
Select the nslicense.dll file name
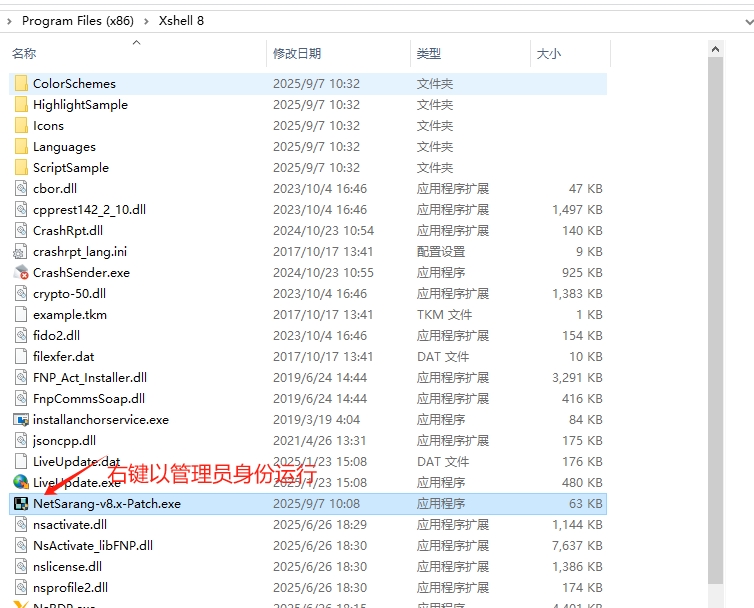(67, 567)
